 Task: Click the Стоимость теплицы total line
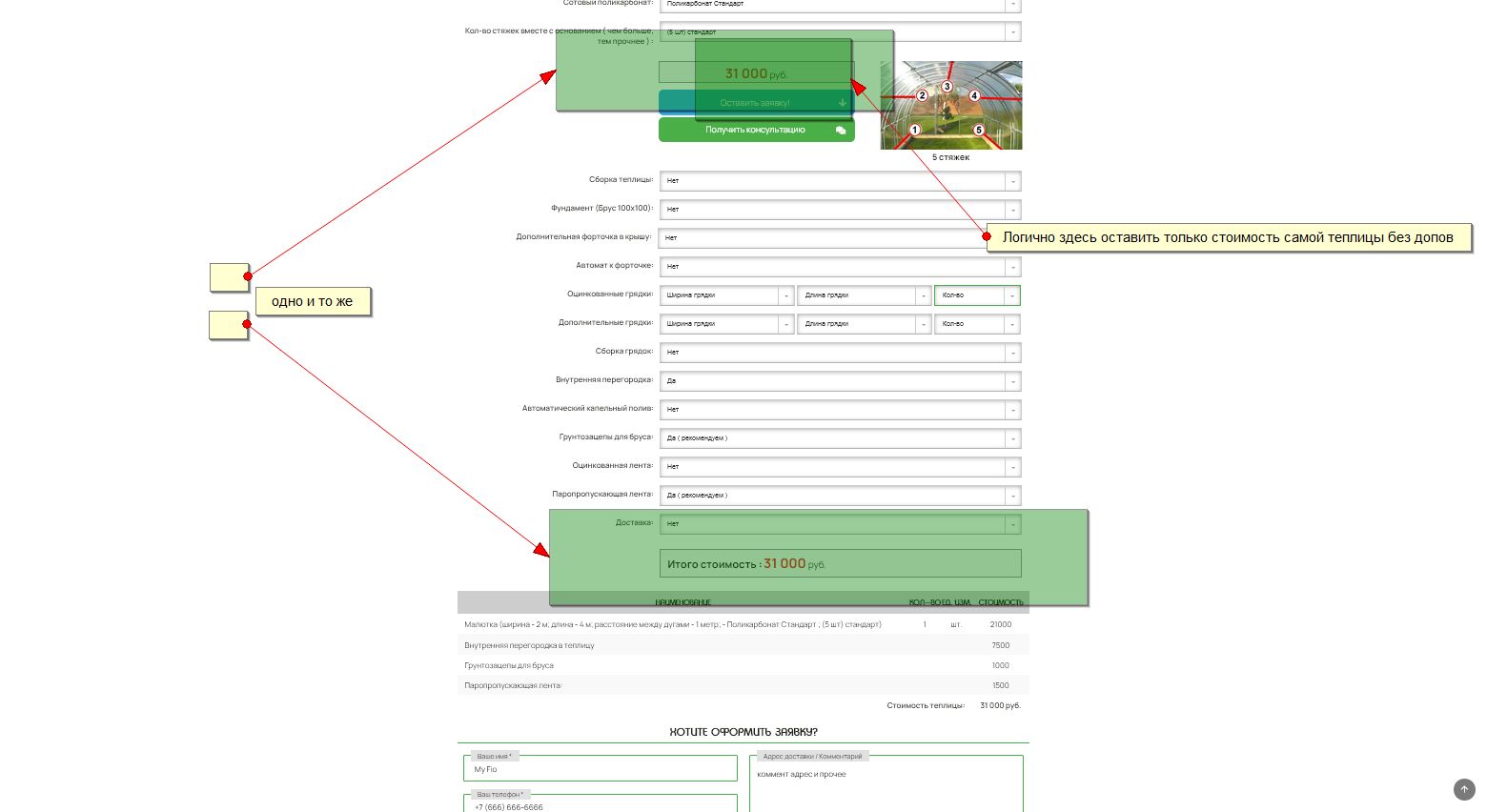point(953,706)
